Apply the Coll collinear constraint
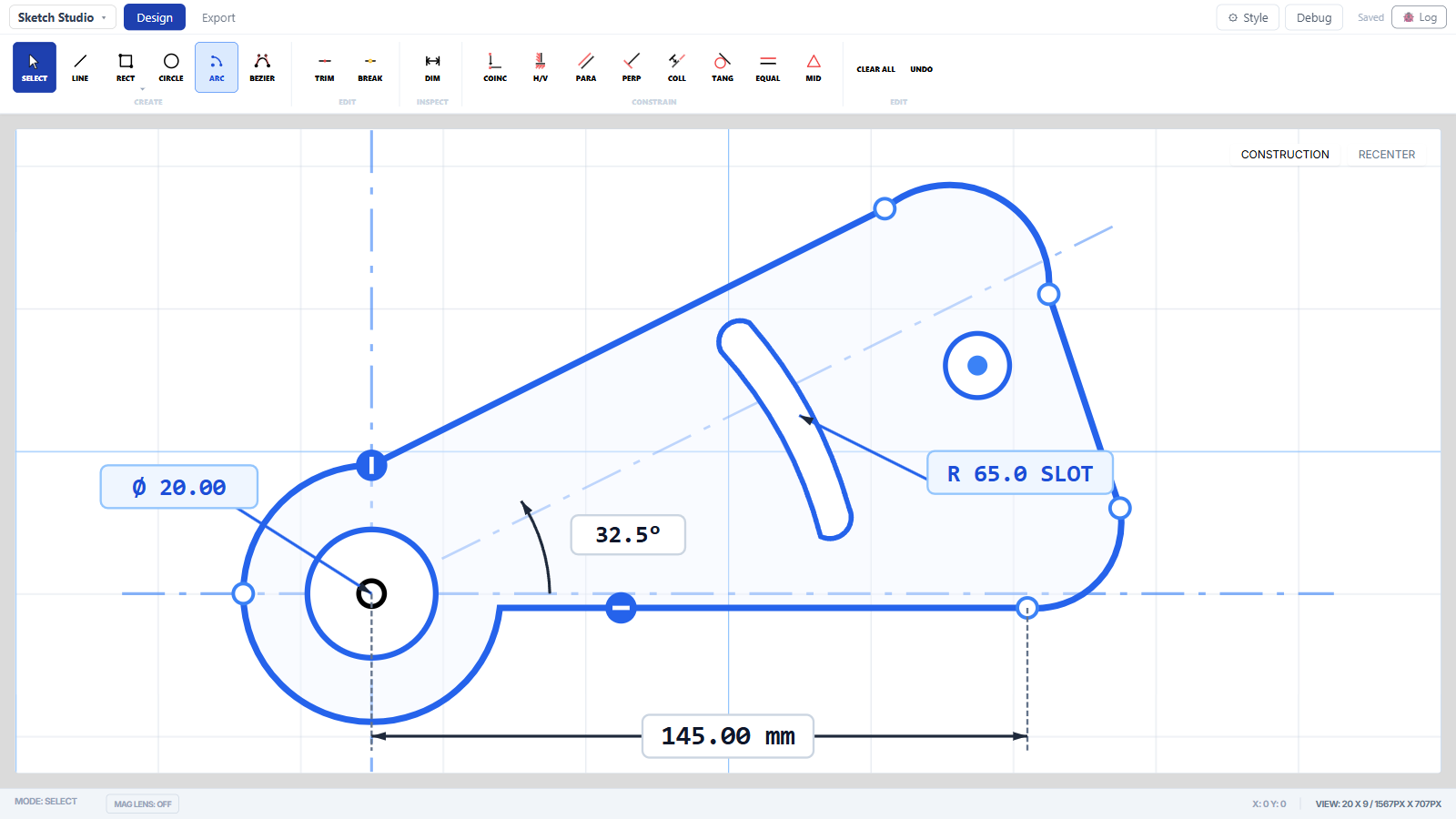The width and height of the screenshot is (1456, 819). 677,67
